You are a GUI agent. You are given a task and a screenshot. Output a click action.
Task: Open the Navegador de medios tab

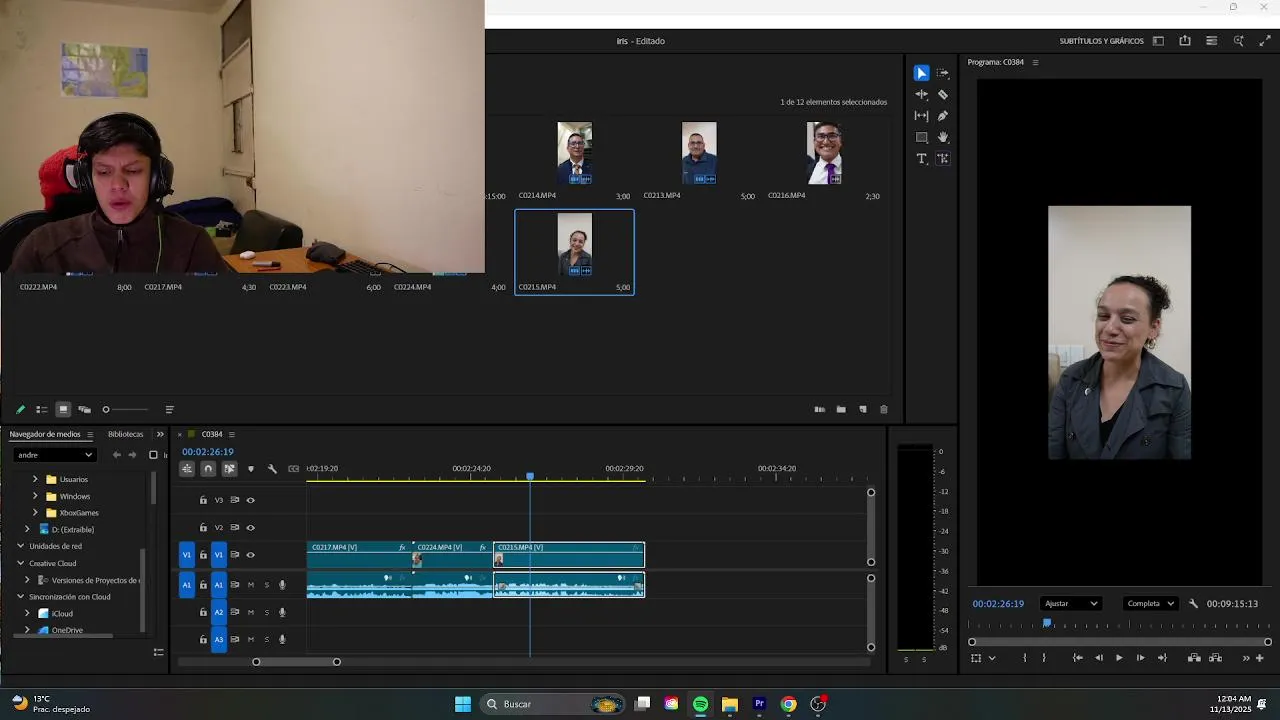click(x=45, y=434)
